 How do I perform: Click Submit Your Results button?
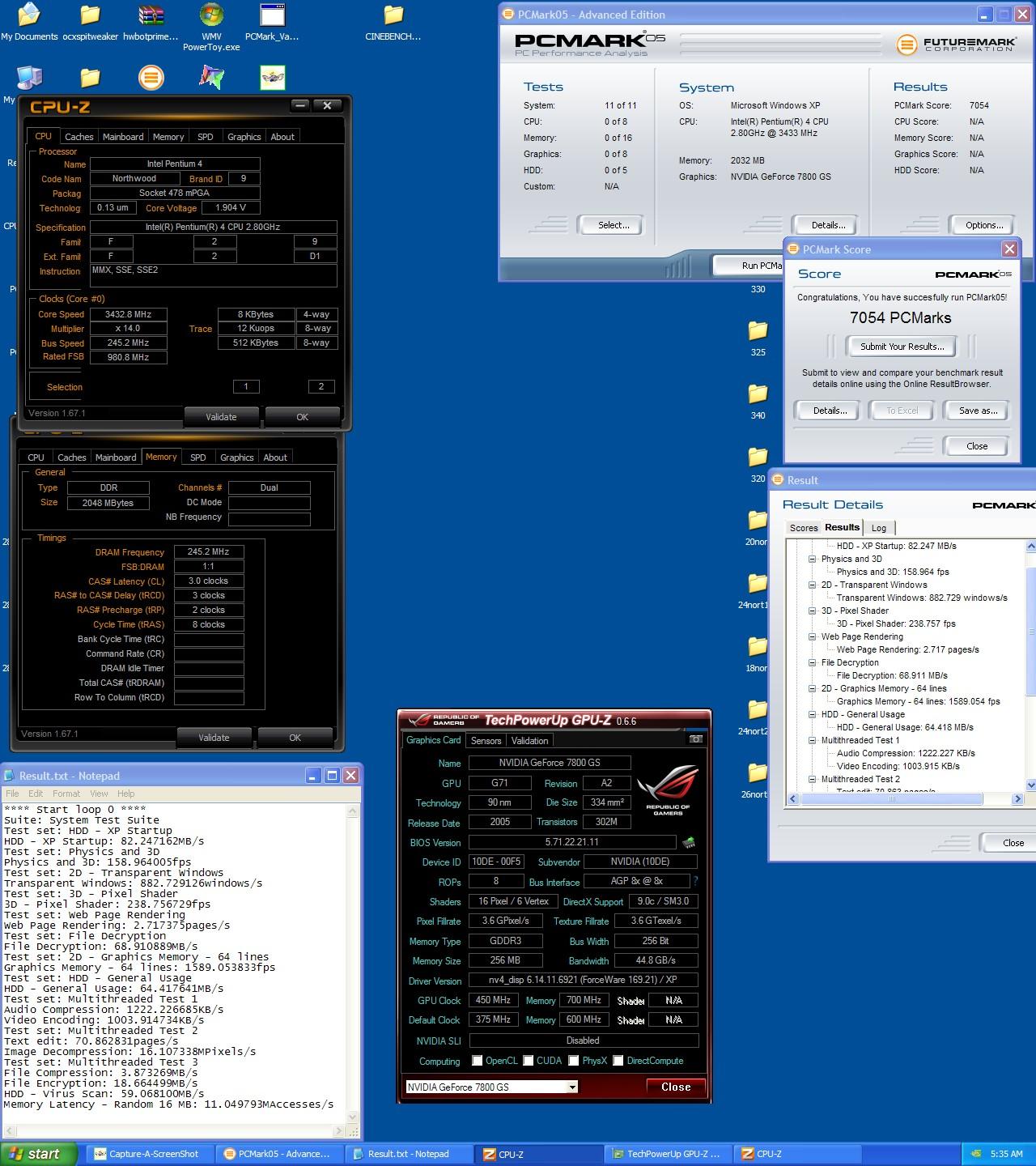click(x=902, y=347)
